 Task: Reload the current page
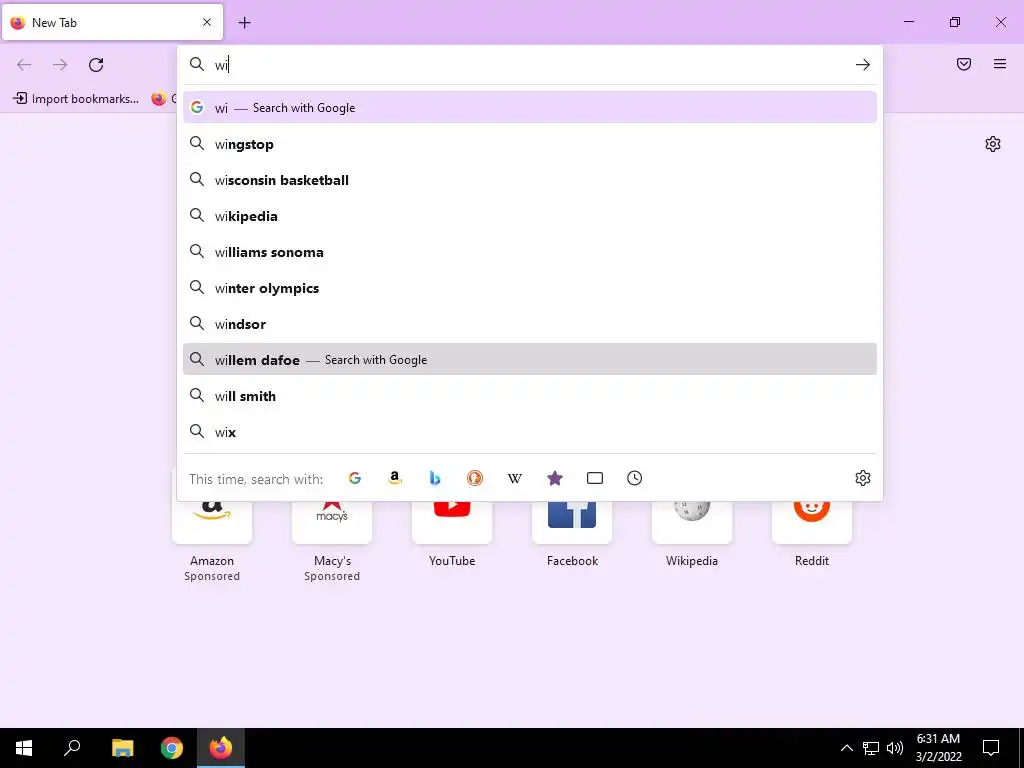pyautogui.click(x=96, y=65)
